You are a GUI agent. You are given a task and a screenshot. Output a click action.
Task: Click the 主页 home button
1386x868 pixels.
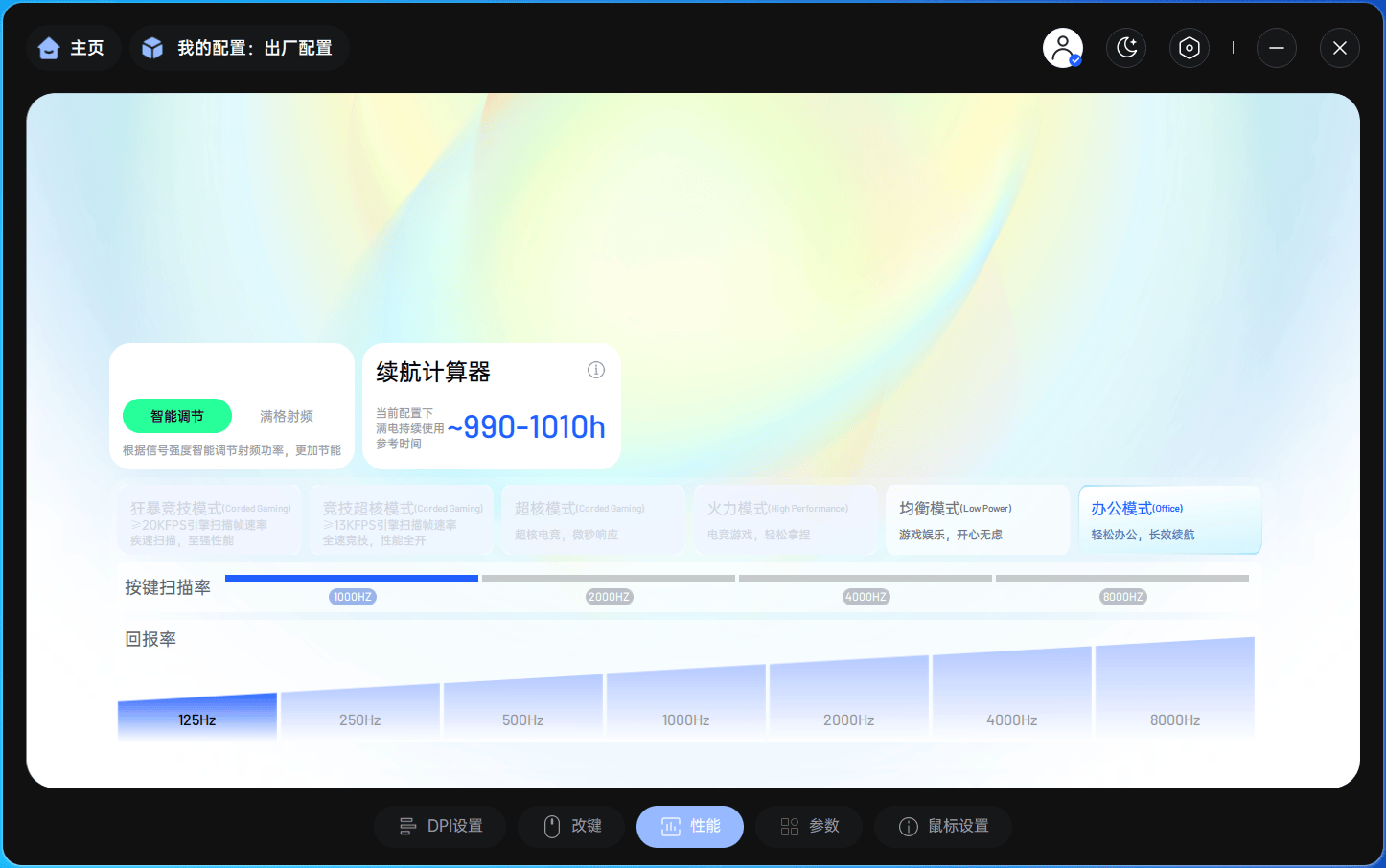click(73, 47)
